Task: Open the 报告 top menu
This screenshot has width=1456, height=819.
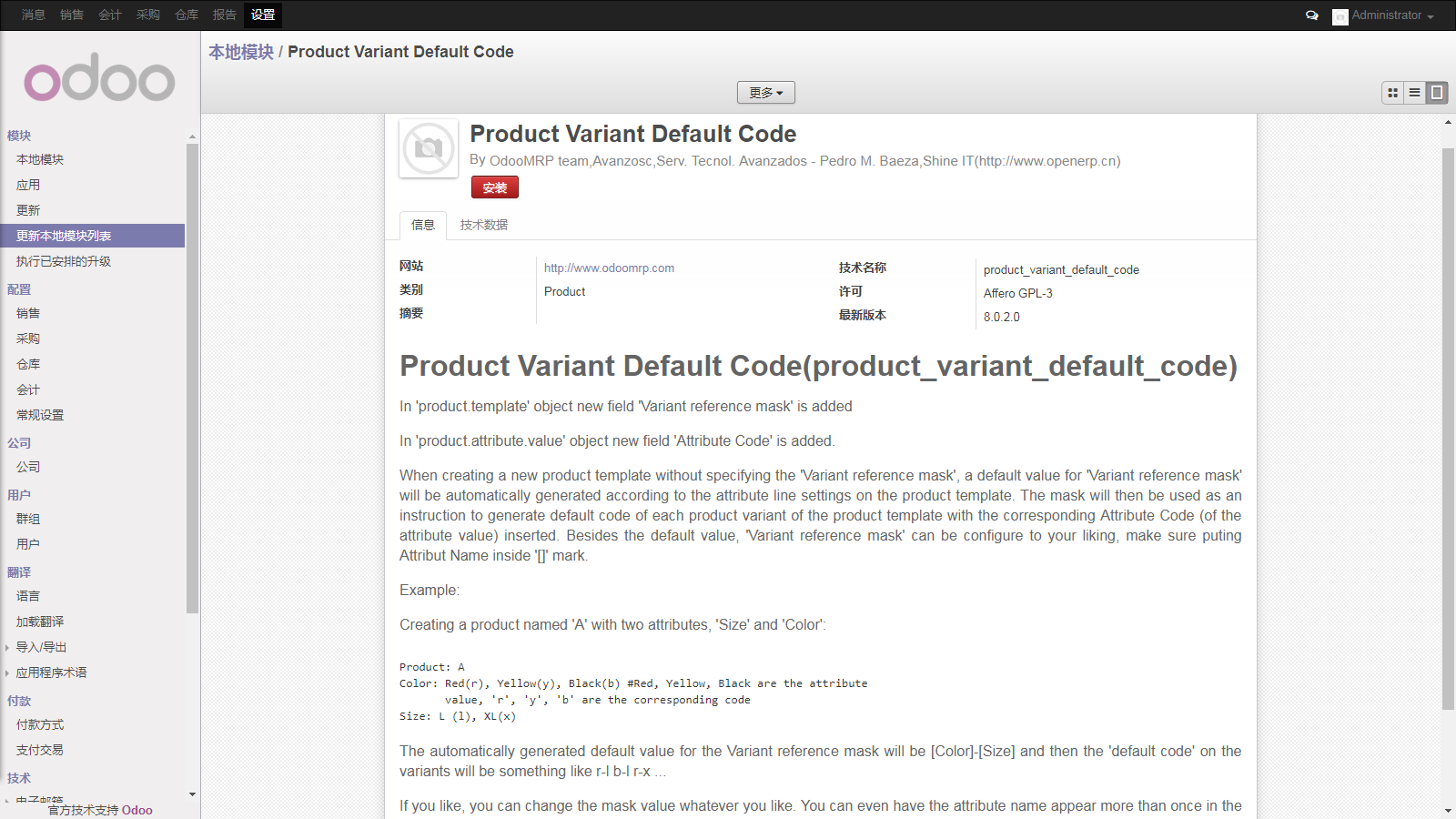Action: [225, 15]
